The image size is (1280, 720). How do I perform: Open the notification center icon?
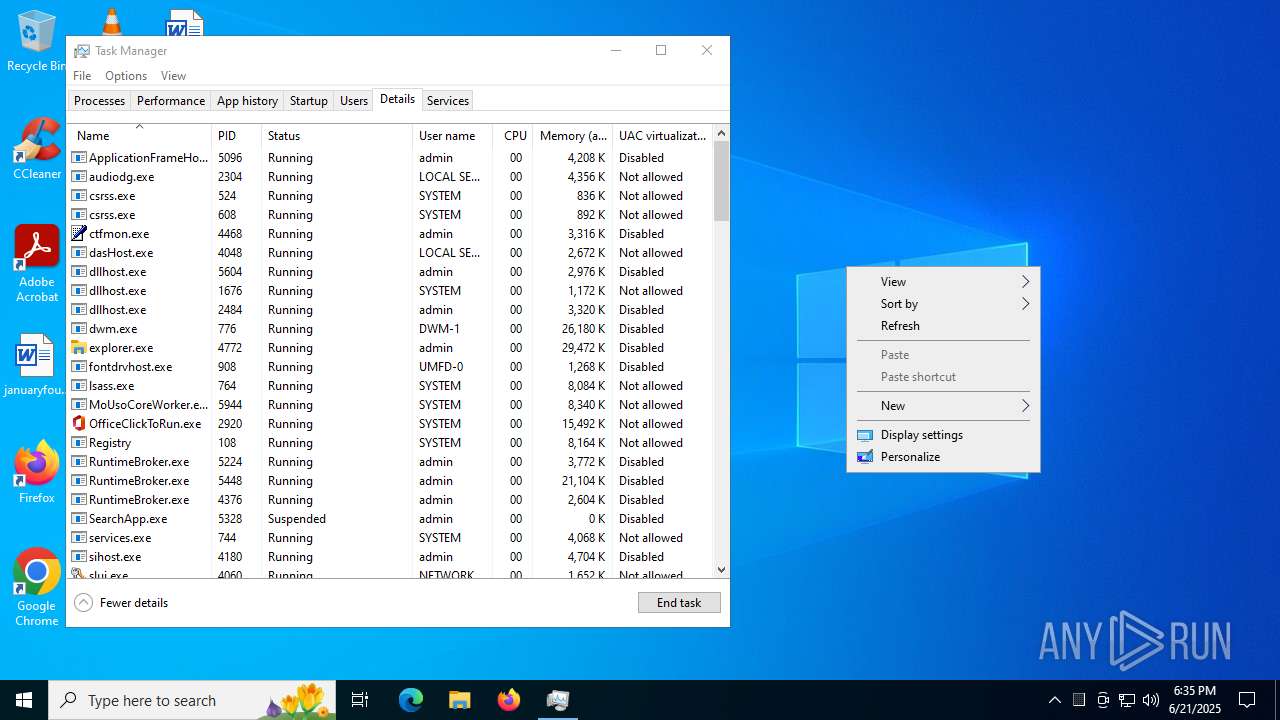click(1247, 700)
